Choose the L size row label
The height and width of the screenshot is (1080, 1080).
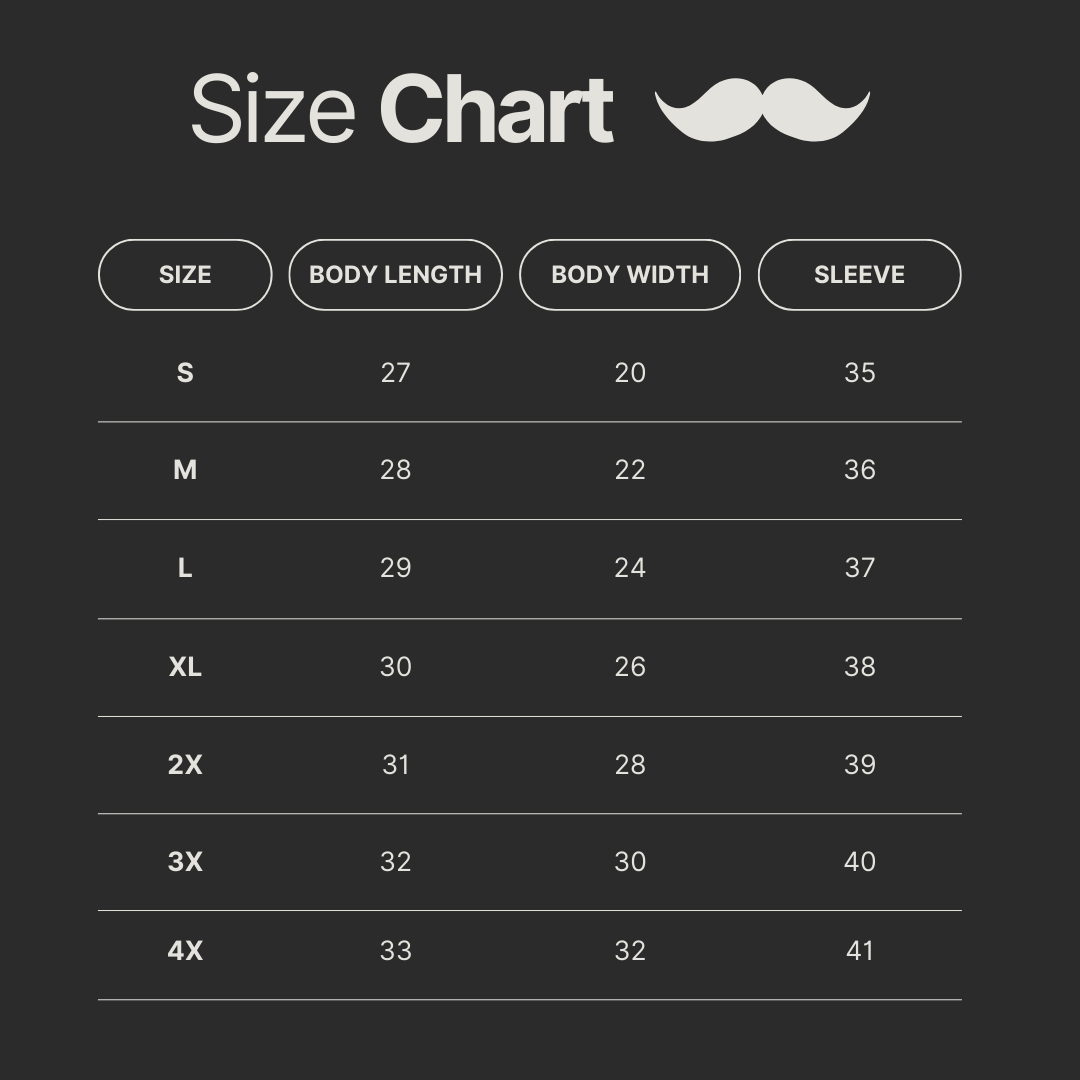[x=185, y=568]
